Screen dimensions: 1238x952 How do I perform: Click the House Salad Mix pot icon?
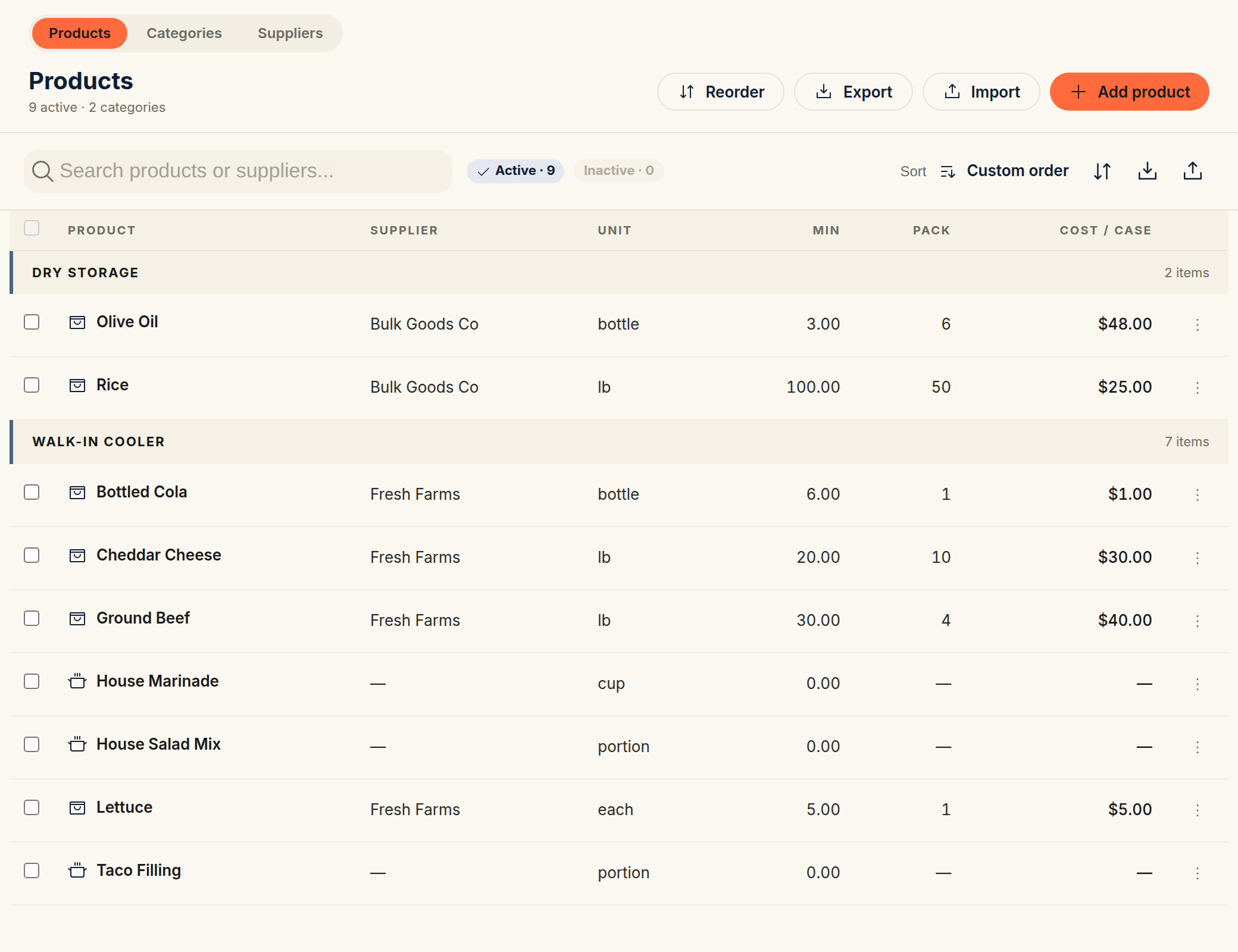click(x=77, y=744)
